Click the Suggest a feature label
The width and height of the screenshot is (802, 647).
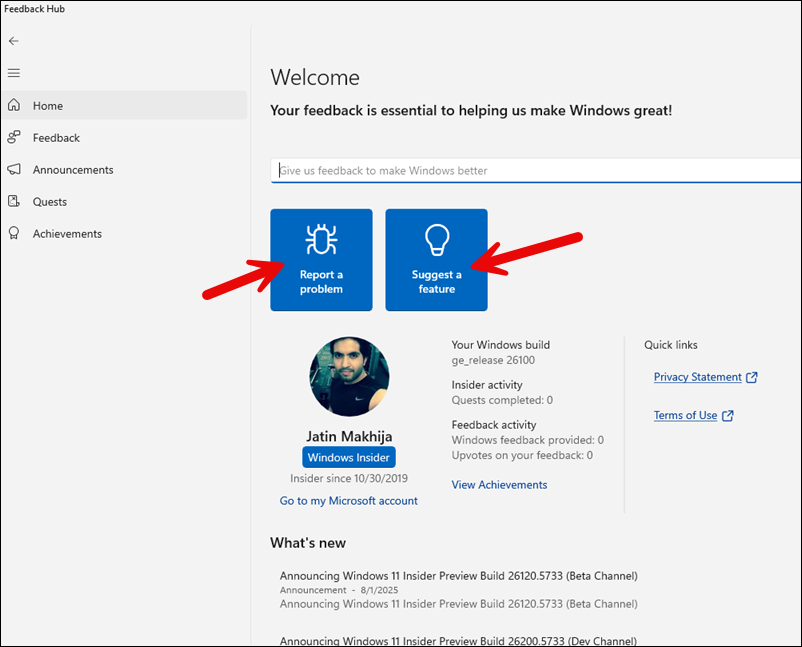pyautogui.click(x=437, y=282)
